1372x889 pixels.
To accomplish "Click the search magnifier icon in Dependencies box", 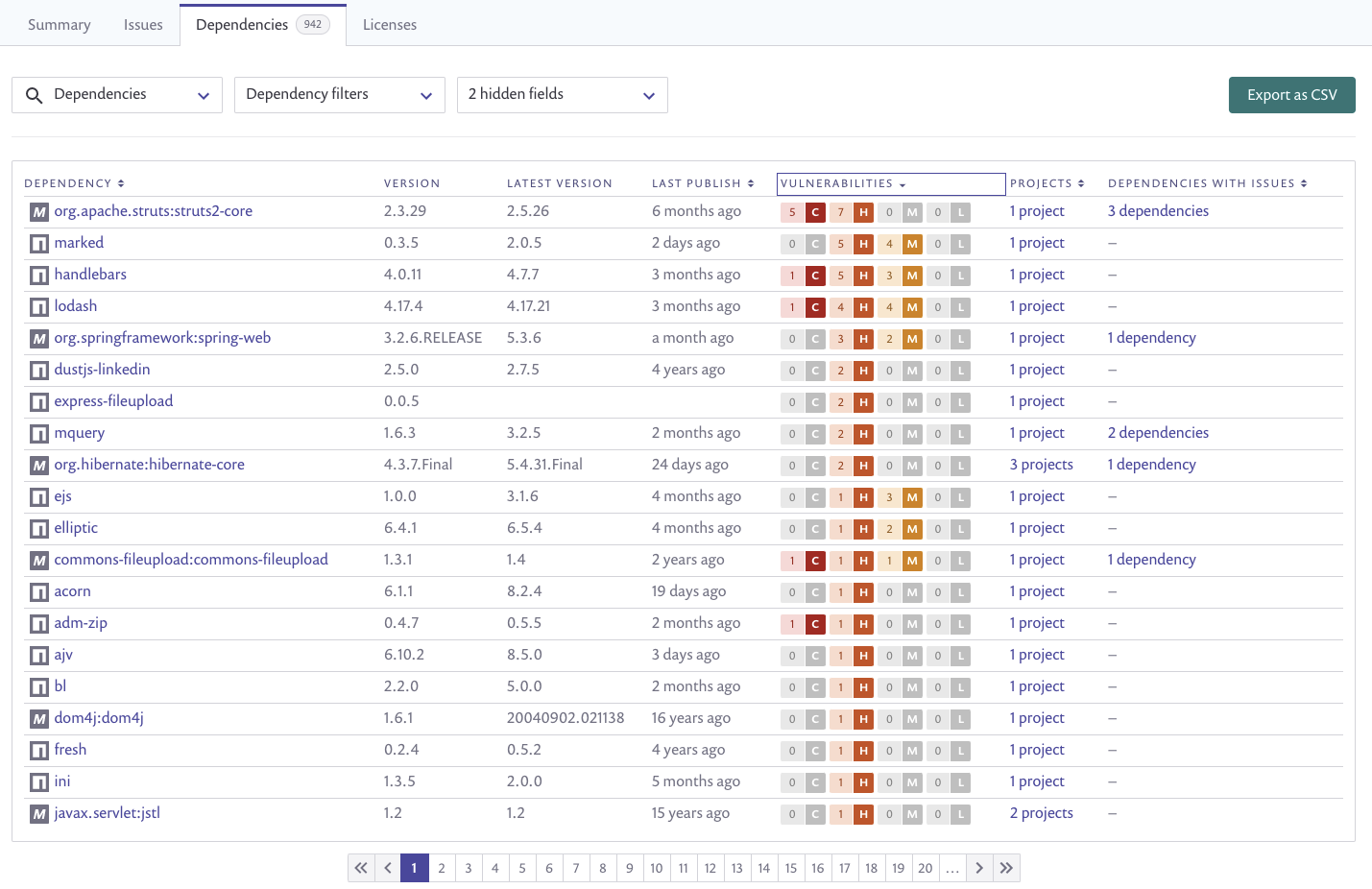I will click(x=34, y=95).
